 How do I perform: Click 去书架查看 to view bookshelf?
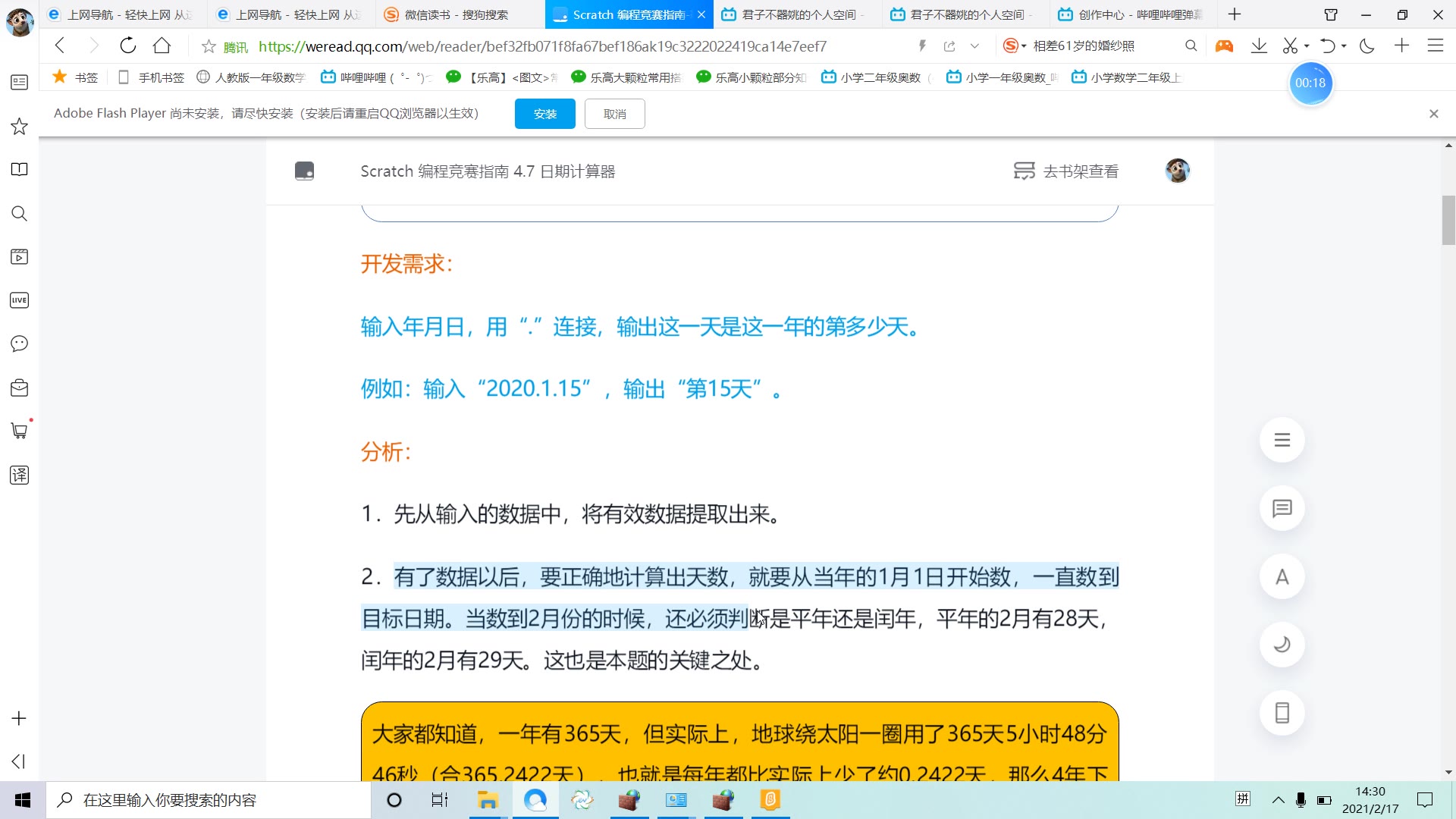pos(1082,171)
